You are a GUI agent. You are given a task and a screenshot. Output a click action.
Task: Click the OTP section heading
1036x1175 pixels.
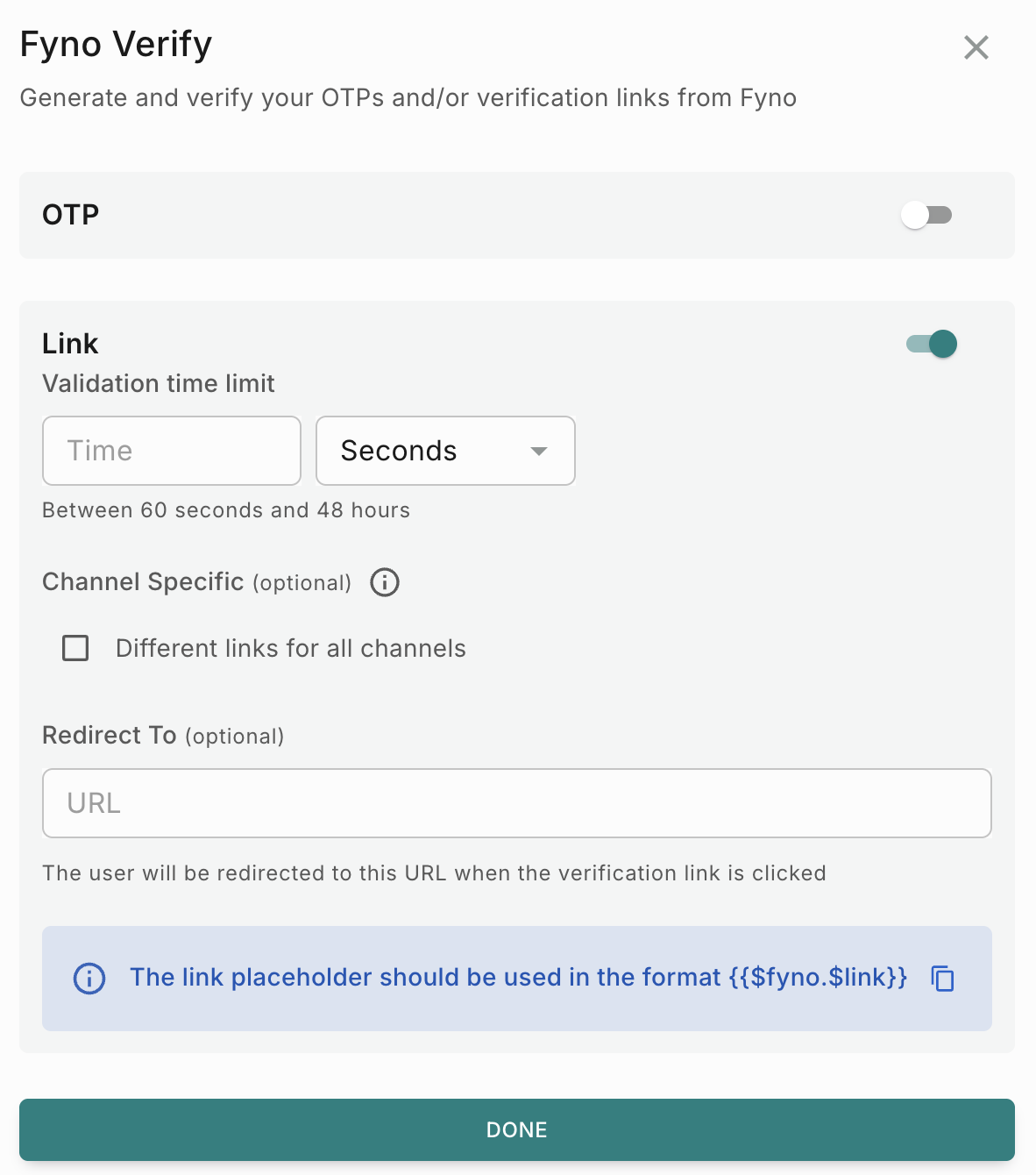pos(71,215)
